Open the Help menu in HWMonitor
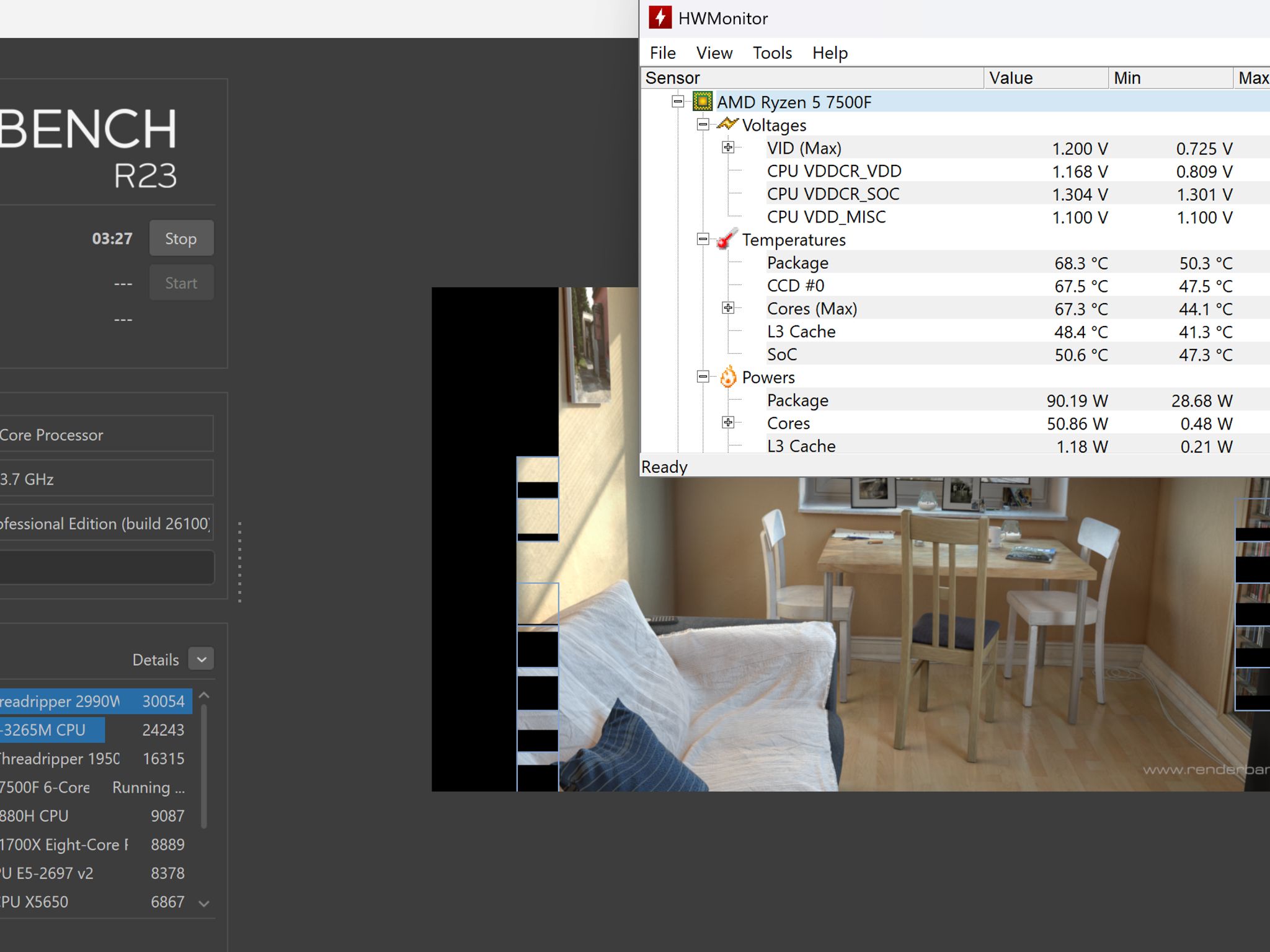1270x952 pixels. pos(830,53)
